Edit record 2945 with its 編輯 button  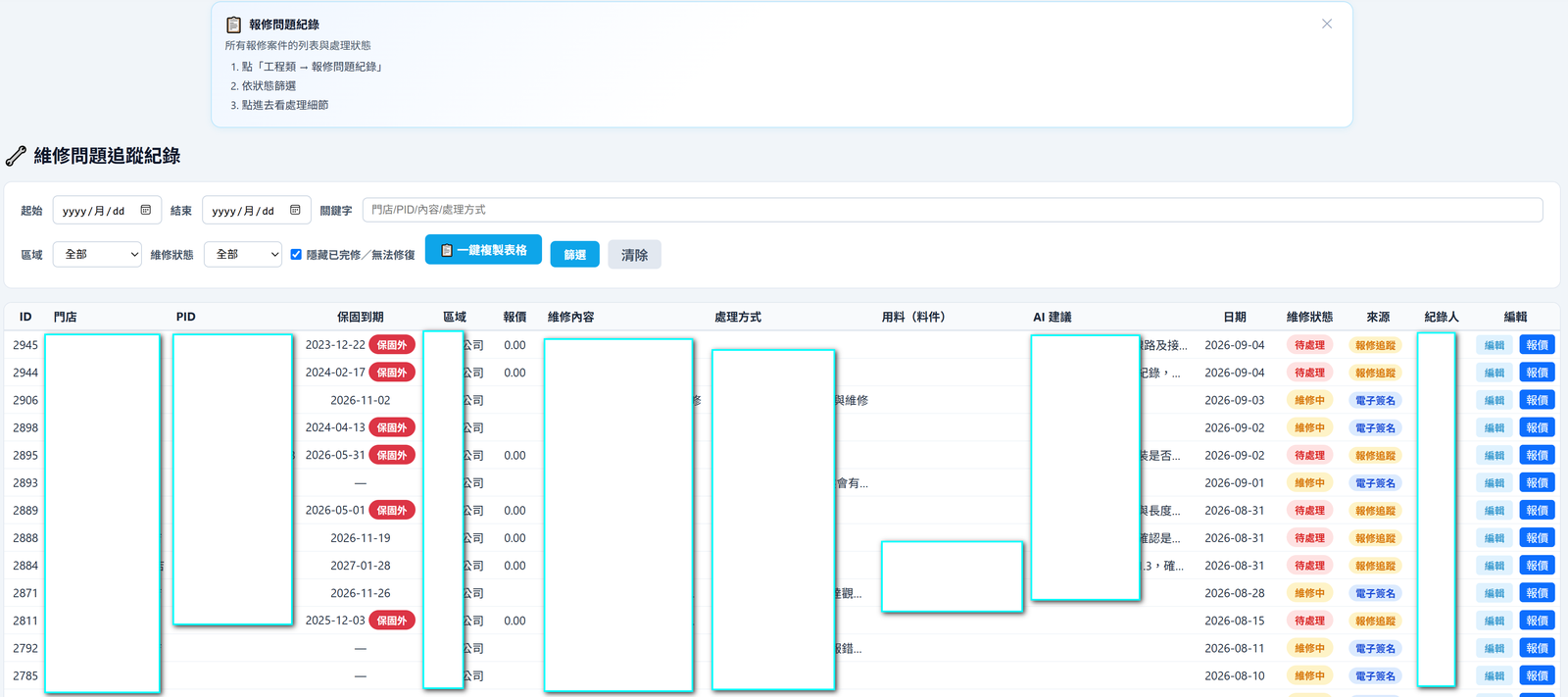point(1494,345)
